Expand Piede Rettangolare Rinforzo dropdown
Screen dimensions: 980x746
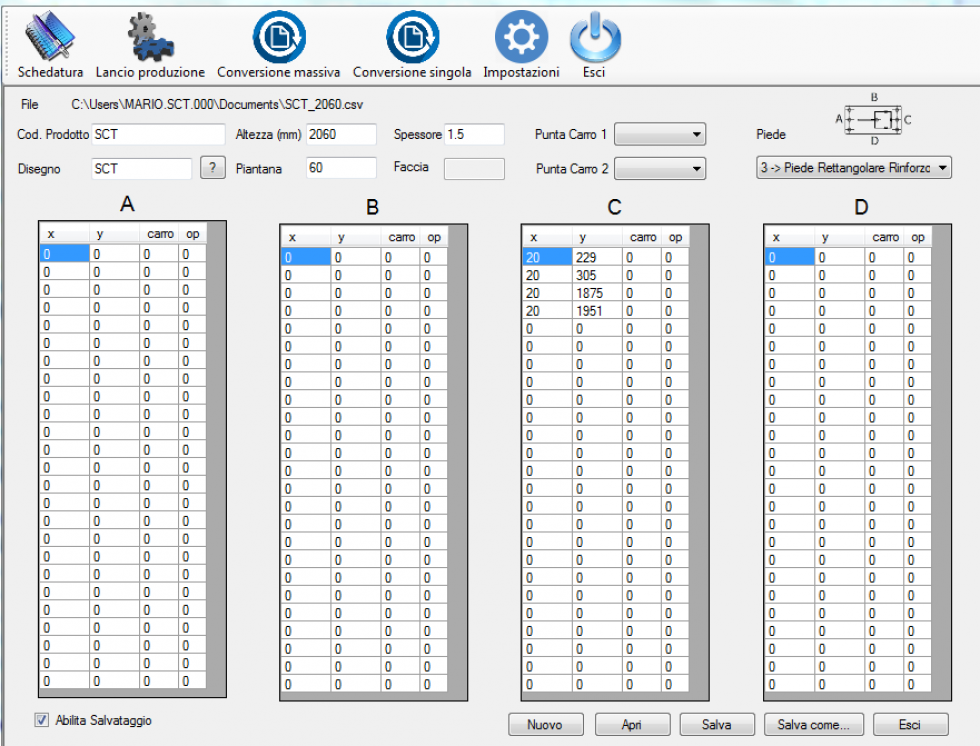(854, 167)
